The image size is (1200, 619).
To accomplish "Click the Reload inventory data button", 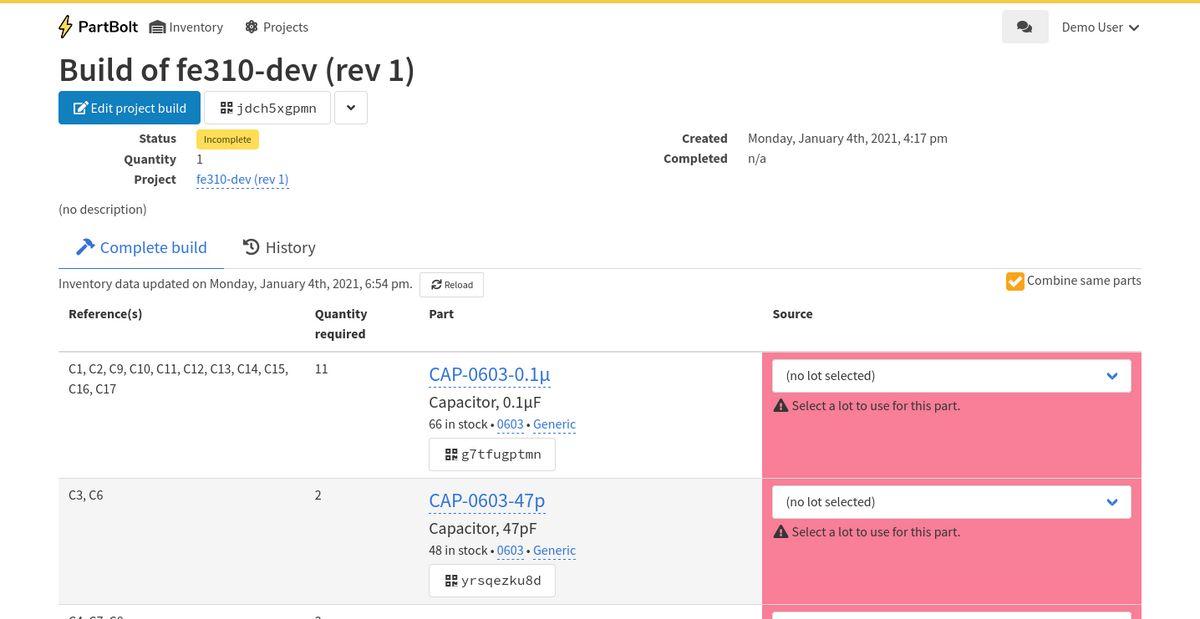I will tap(451, 285).
